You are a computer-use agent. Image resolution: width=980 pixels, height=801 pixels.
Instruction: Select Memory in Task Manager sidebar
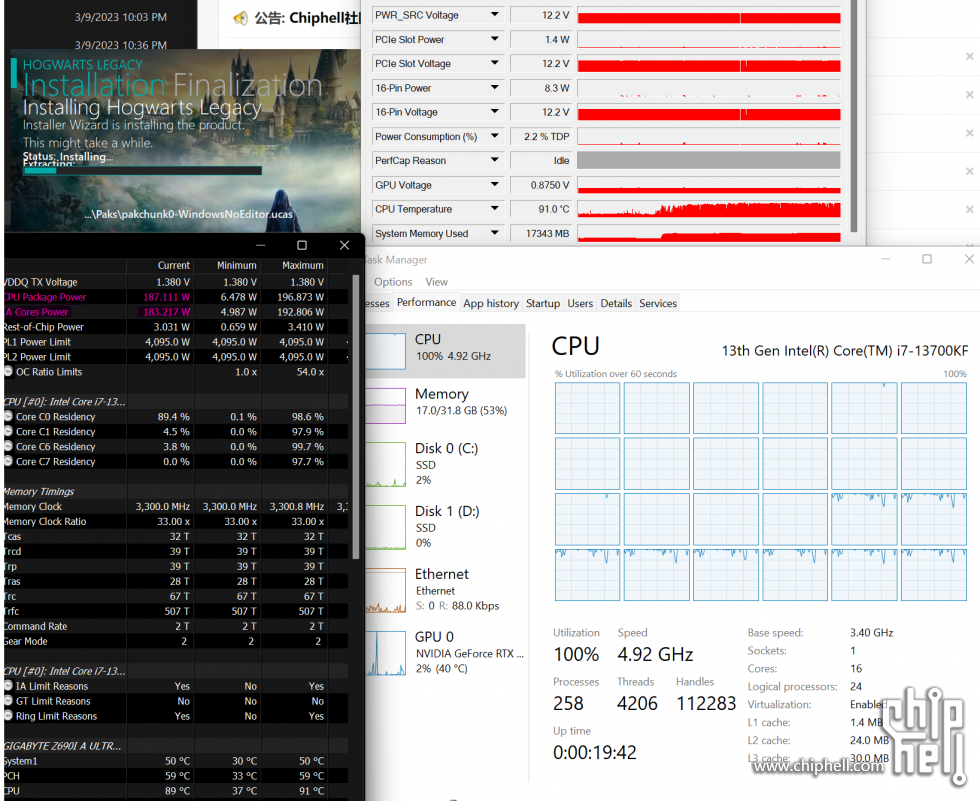(x=445, y=404)
